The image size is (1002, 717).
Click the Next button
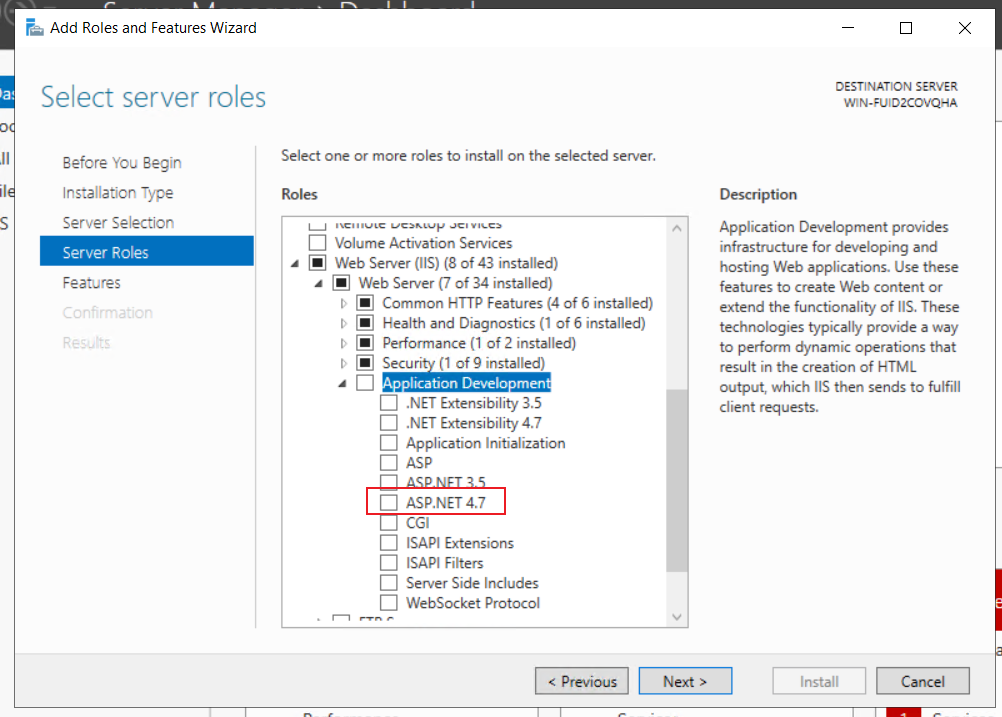(685, 681)
